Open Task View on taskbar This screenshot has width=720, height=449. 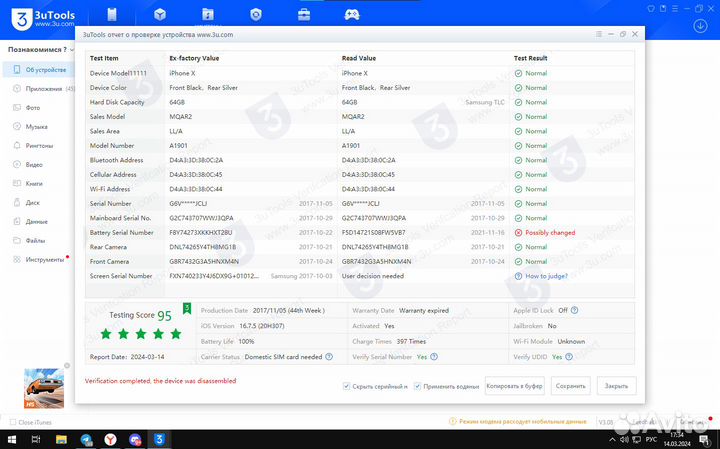coord(36,439)
